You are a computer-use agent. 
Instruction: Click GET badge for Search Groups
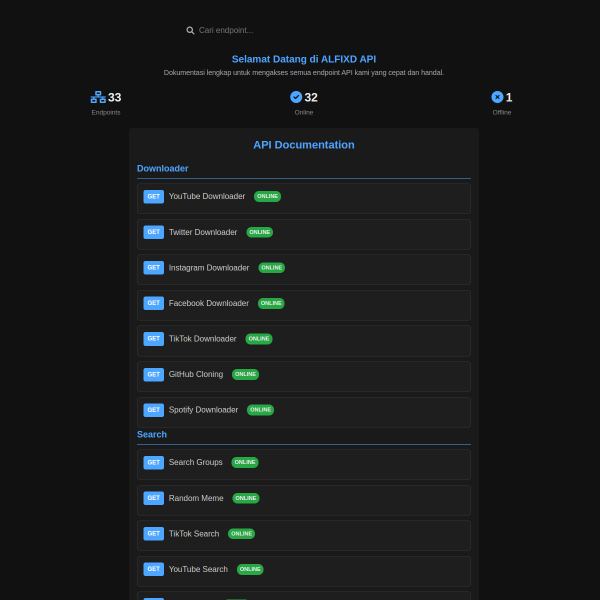click(x=153, y=463)
